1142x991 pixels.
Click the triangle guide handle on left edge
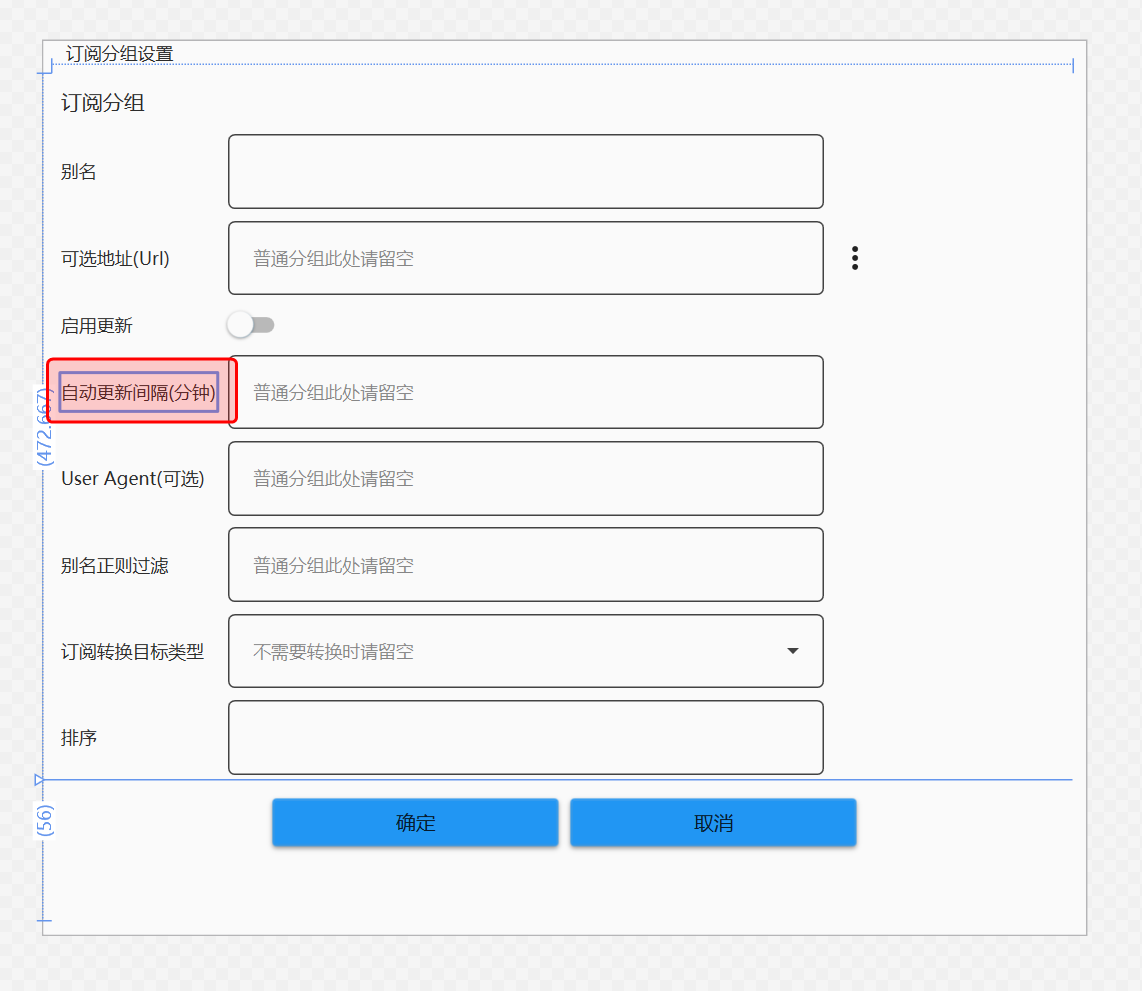[39, 778]
